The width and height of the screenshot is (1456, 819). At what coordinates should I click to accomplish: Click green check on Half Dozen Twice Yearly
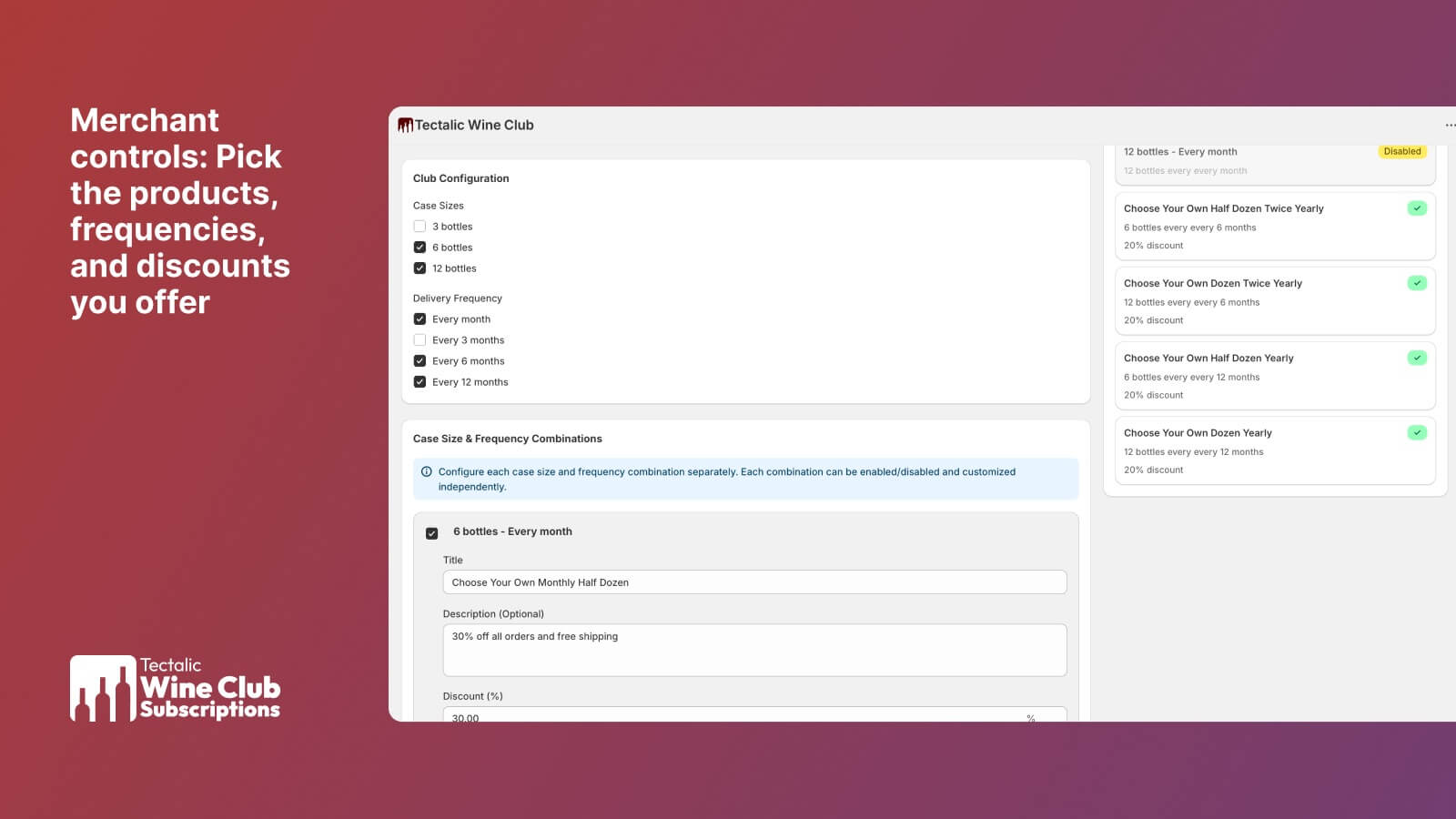[1417, 208]
